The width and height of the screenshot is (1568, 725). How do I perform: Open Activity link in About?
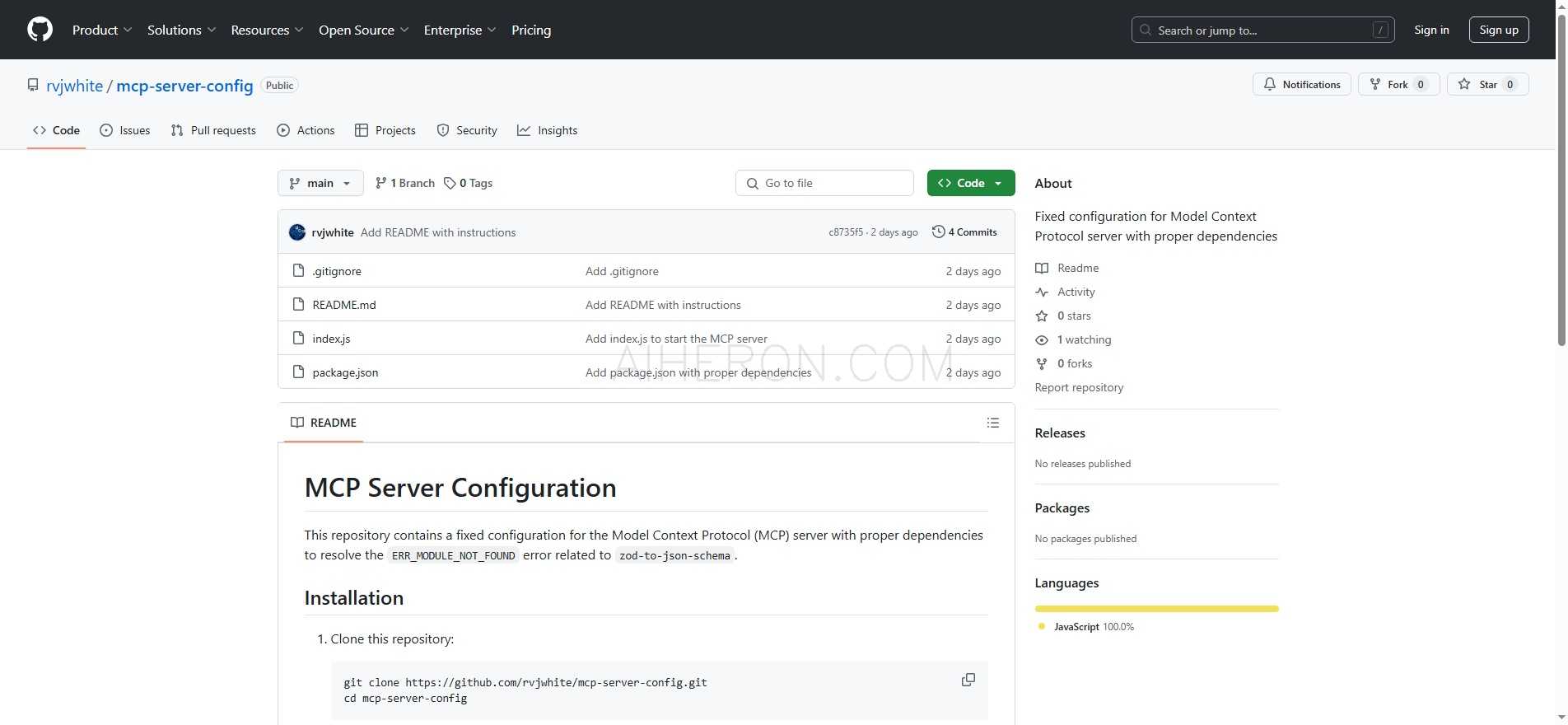(1066, 292)
